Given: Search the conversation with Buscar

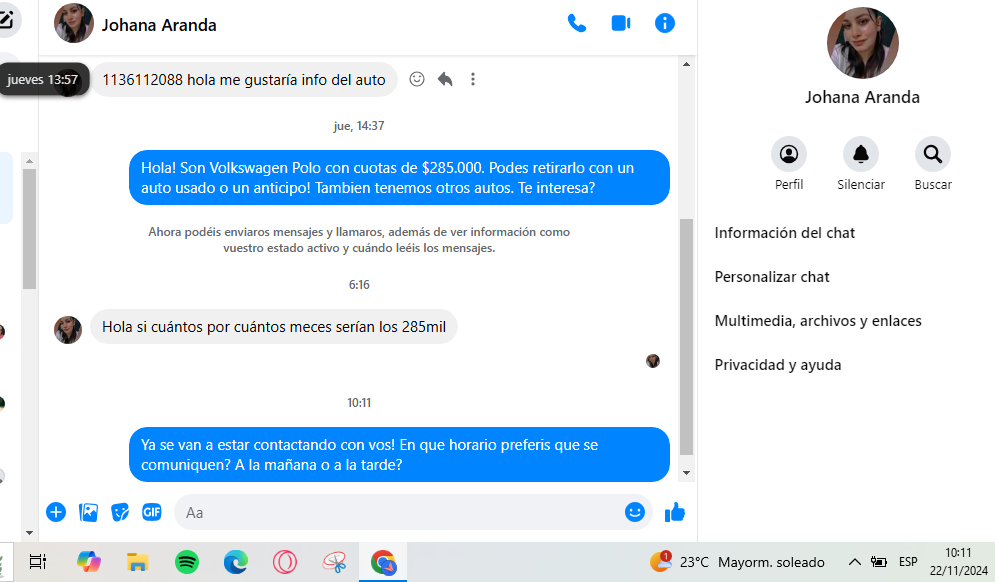Looking at the screenshot, I should [x=933, y=164].
